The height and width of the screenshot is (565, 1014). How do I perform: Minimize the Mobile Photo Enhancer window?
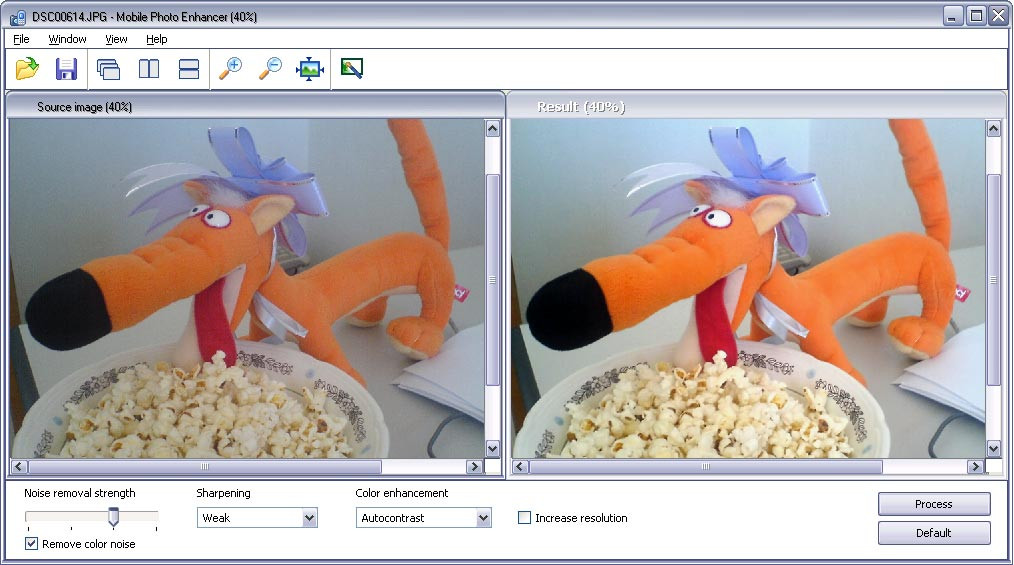tap(952, 16)
